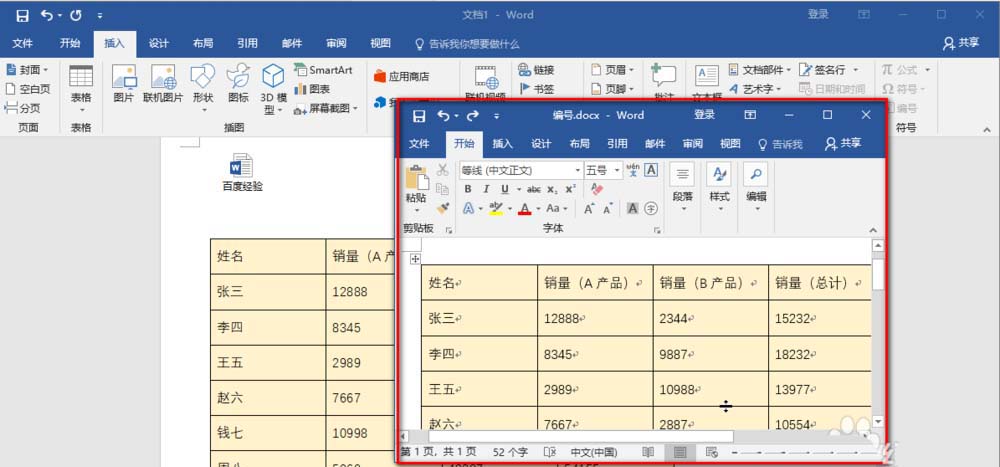Click the Clear Formatting eraser icon
Screen dimensions: 1000x467
click(x=597, y=189)
